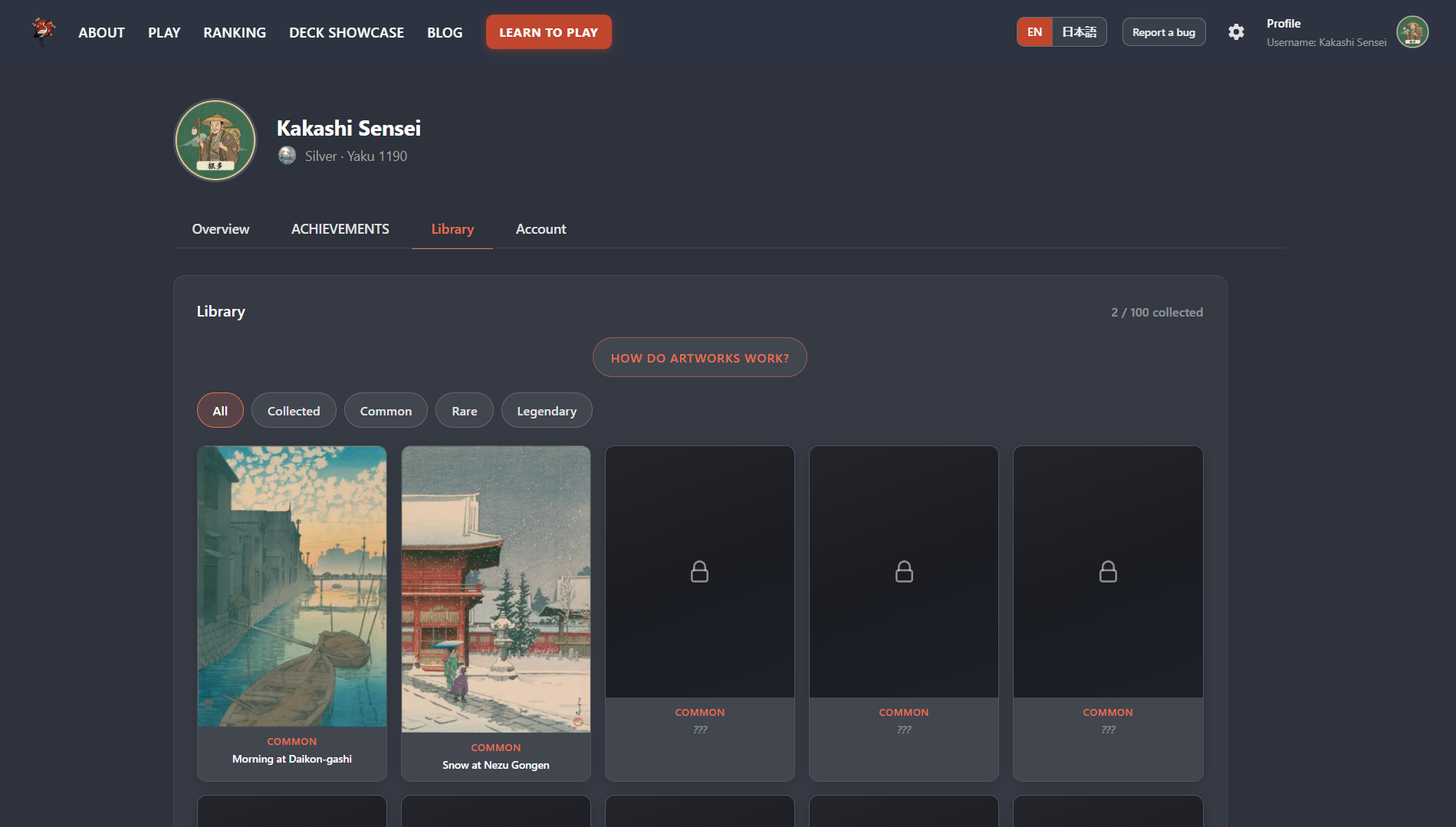Click COMMON label under Snow at Nezu Gongen
The image size is (1456, 827).
[x=496, y=748]
